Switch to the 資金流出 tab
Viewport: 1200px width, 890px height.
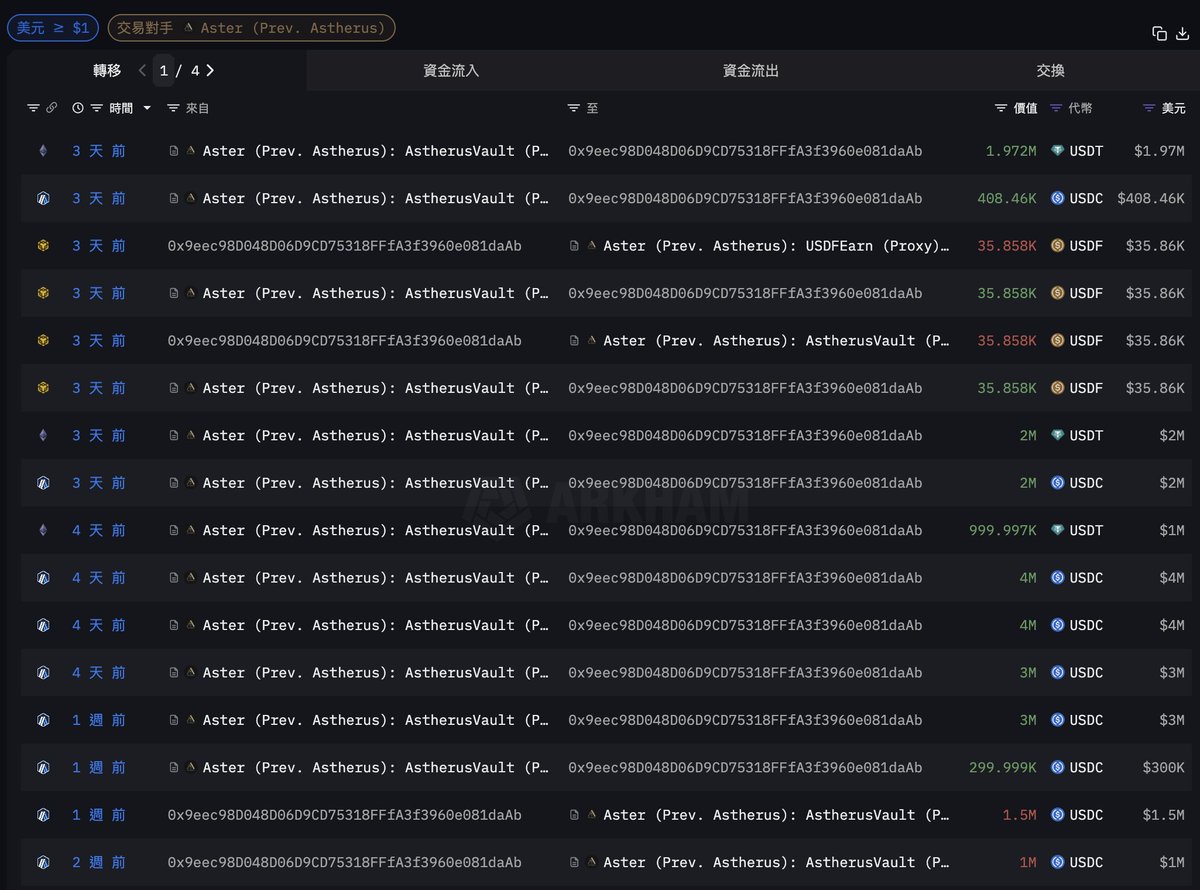pos(751,71)
